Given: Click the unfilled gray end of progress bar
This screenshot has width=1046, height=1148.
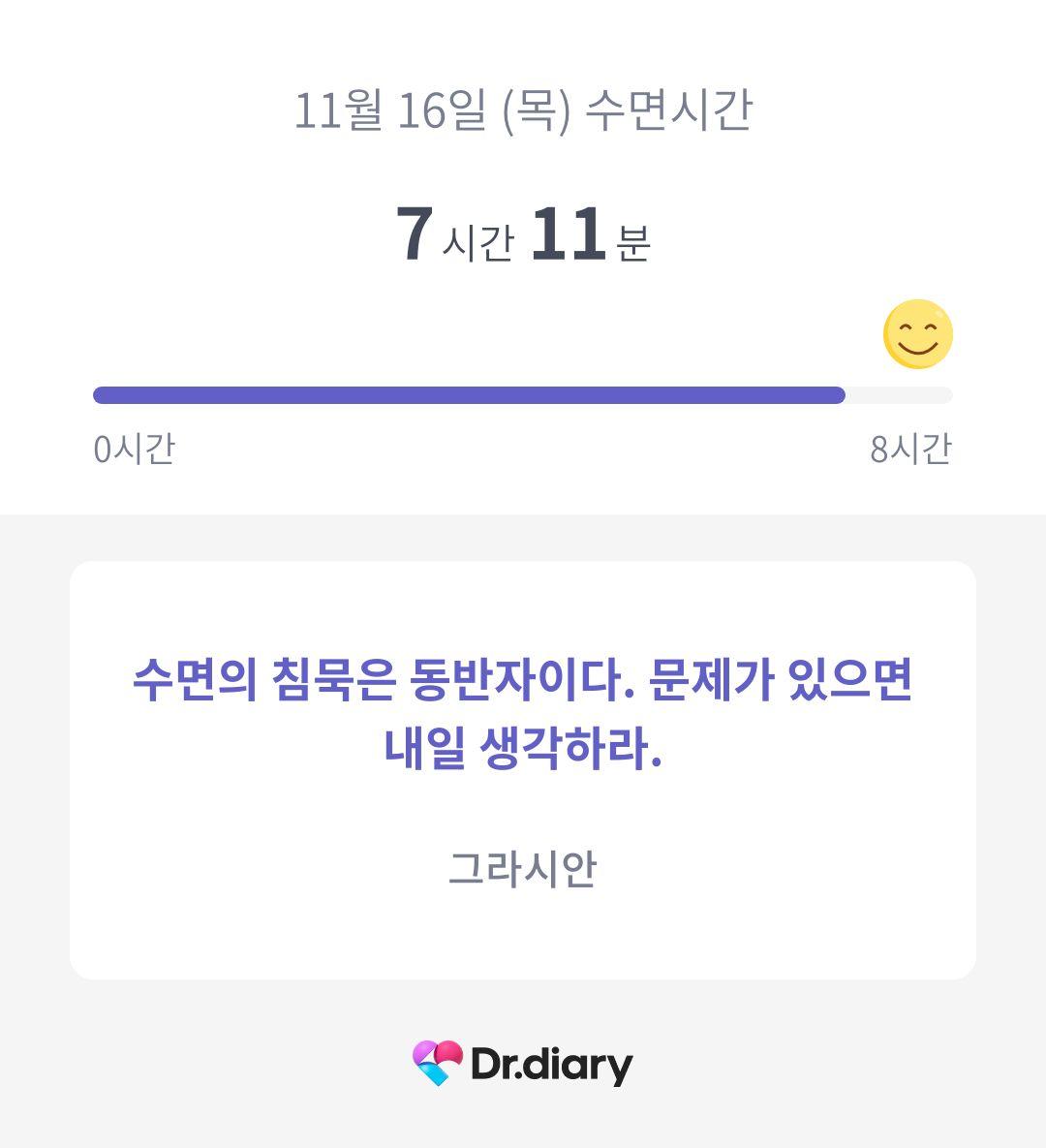Looking at the screenshot, I should click(900, 395).
